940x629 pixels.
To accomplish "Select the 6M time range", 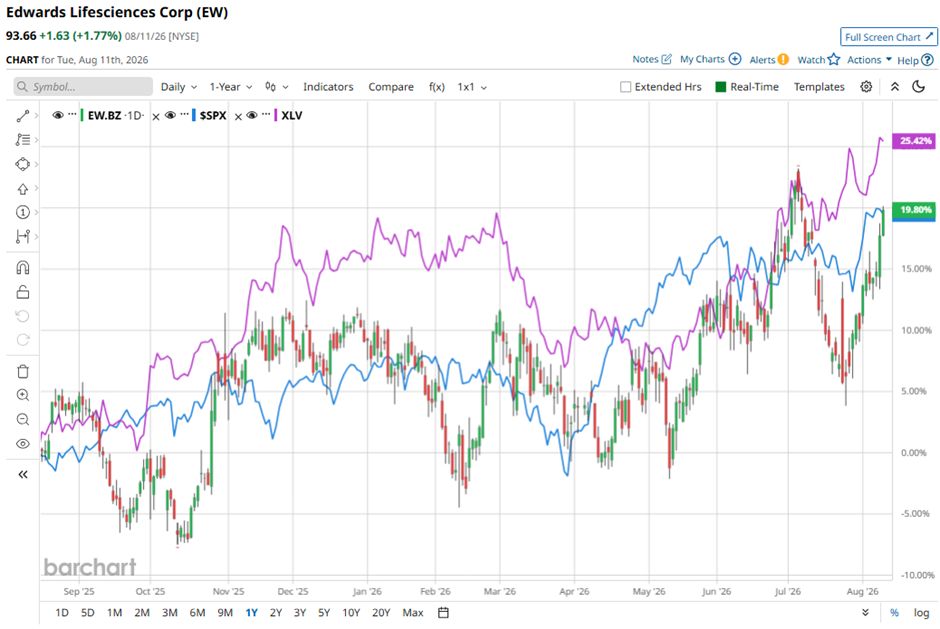I will (197, 612).
